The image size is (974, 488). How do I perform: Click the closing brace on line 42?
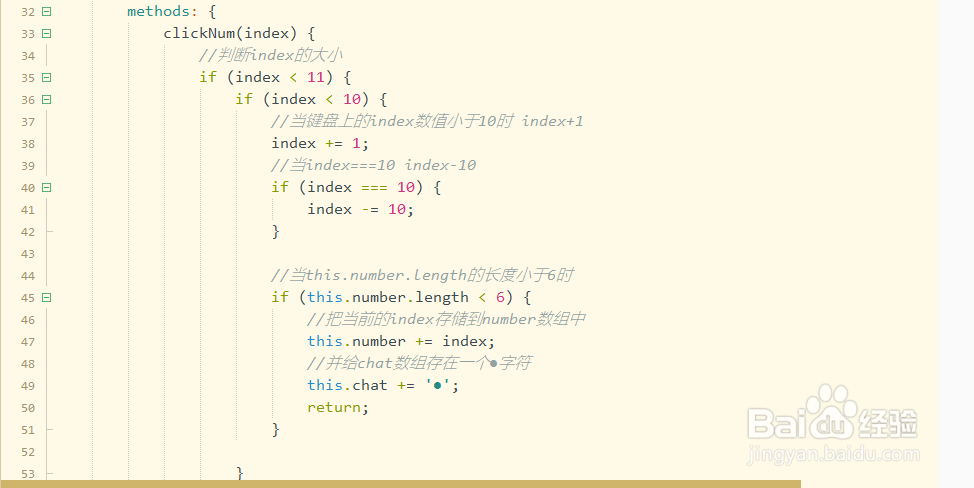pyautogui.click(x=276, y=232)
